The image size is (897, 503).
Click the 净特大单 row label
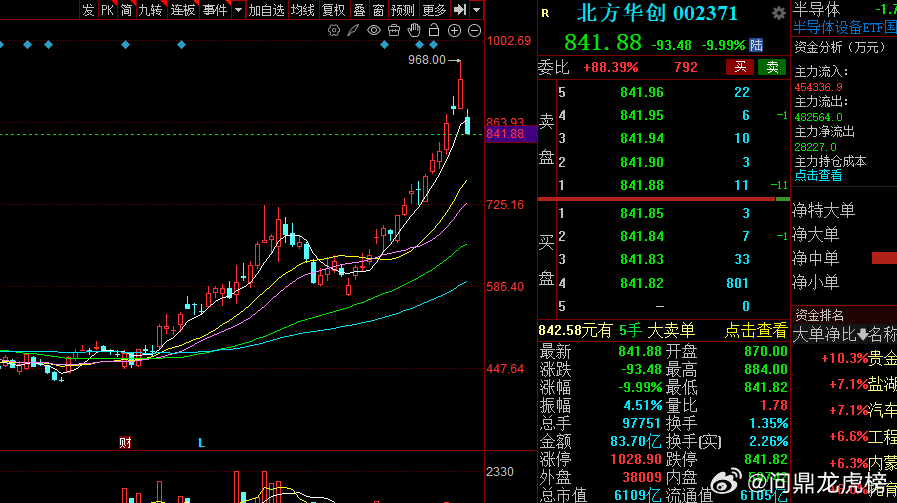[x=824, y=210]
